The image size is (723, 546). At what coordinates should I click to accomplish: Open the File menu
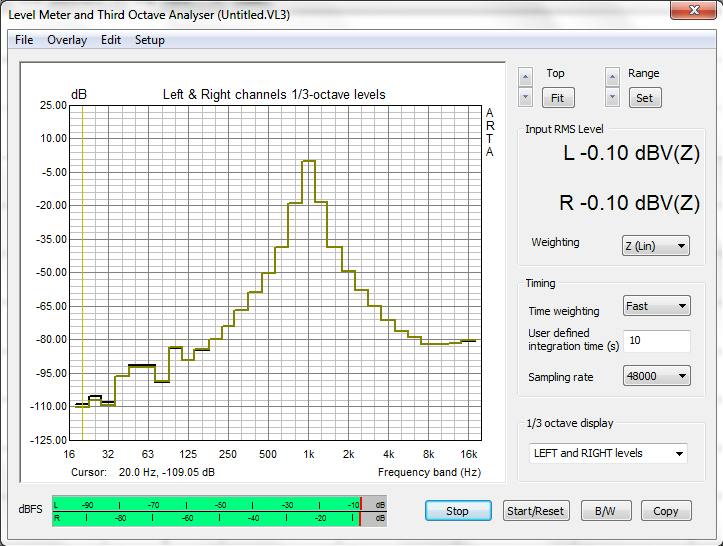click(x=24, y=40)
